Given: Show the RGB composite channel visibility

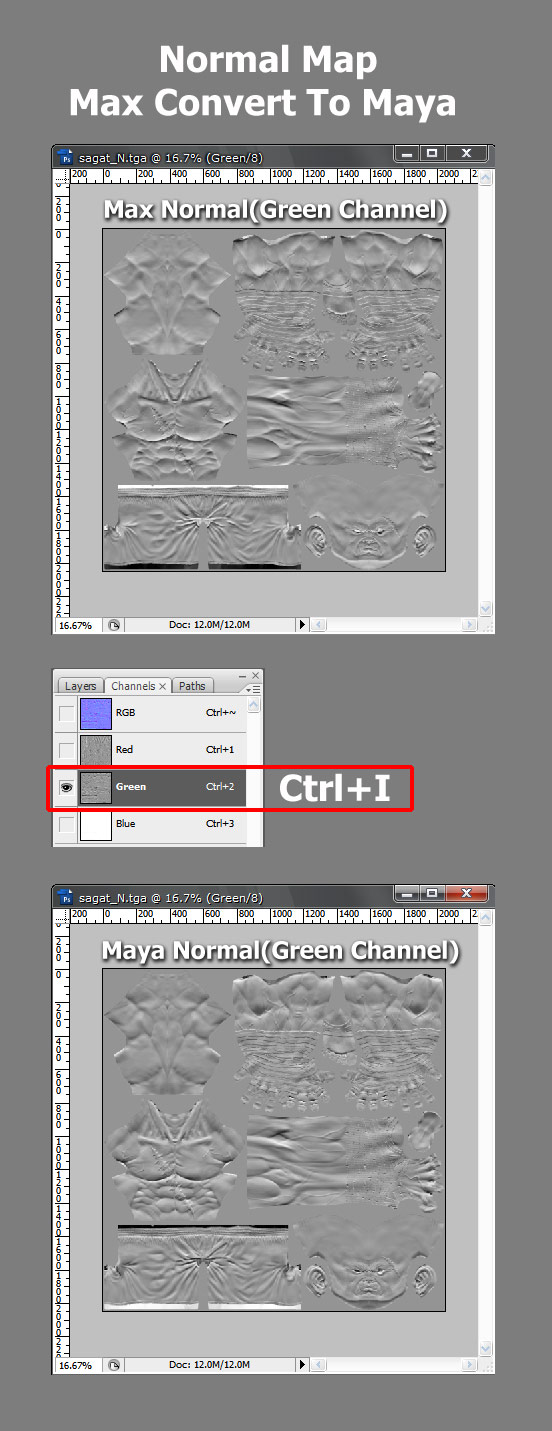Looking at the screenshot, I should [66, 713].
